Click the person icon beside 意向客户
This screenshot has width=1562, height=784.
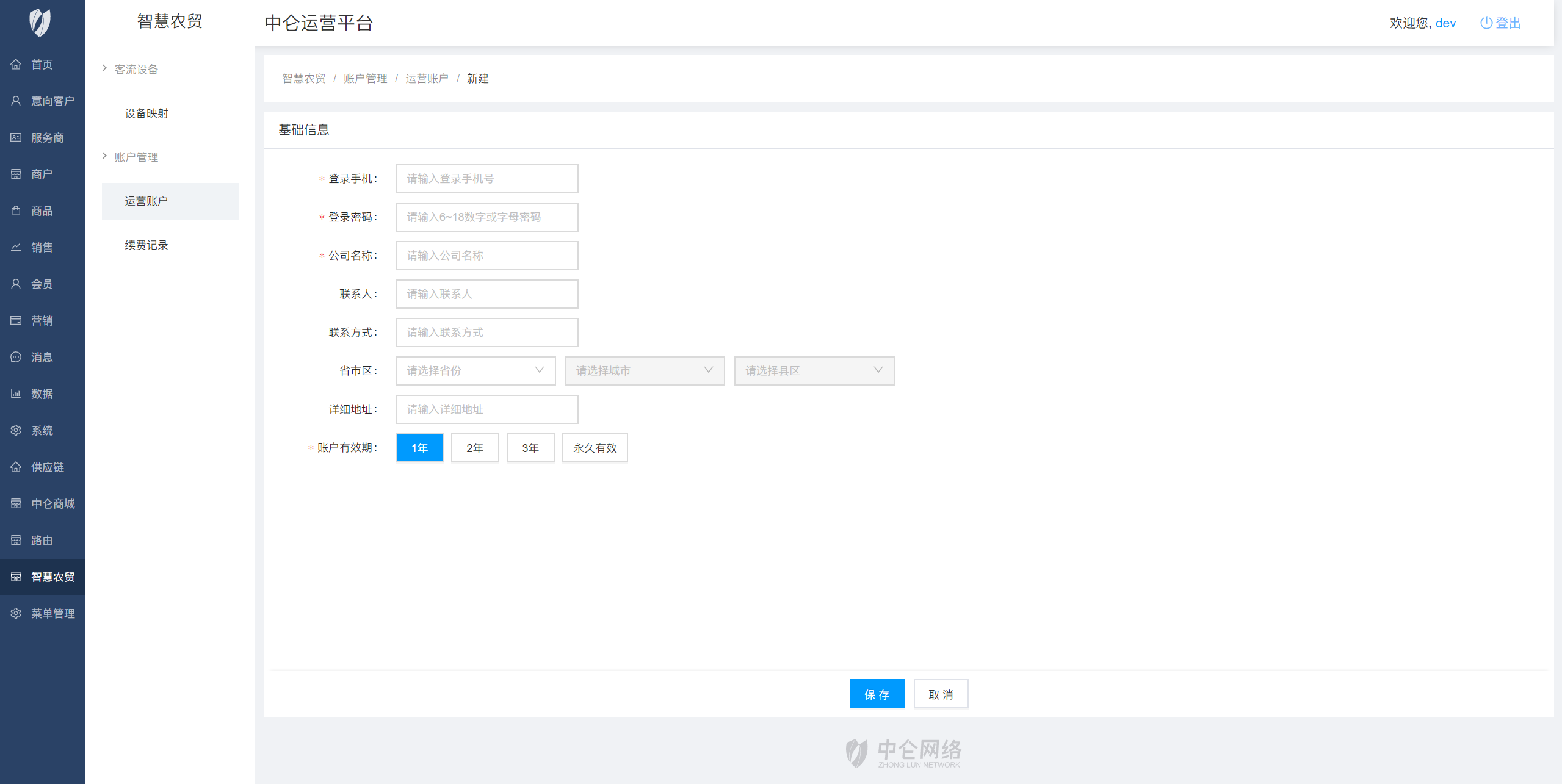coord(16,101)
